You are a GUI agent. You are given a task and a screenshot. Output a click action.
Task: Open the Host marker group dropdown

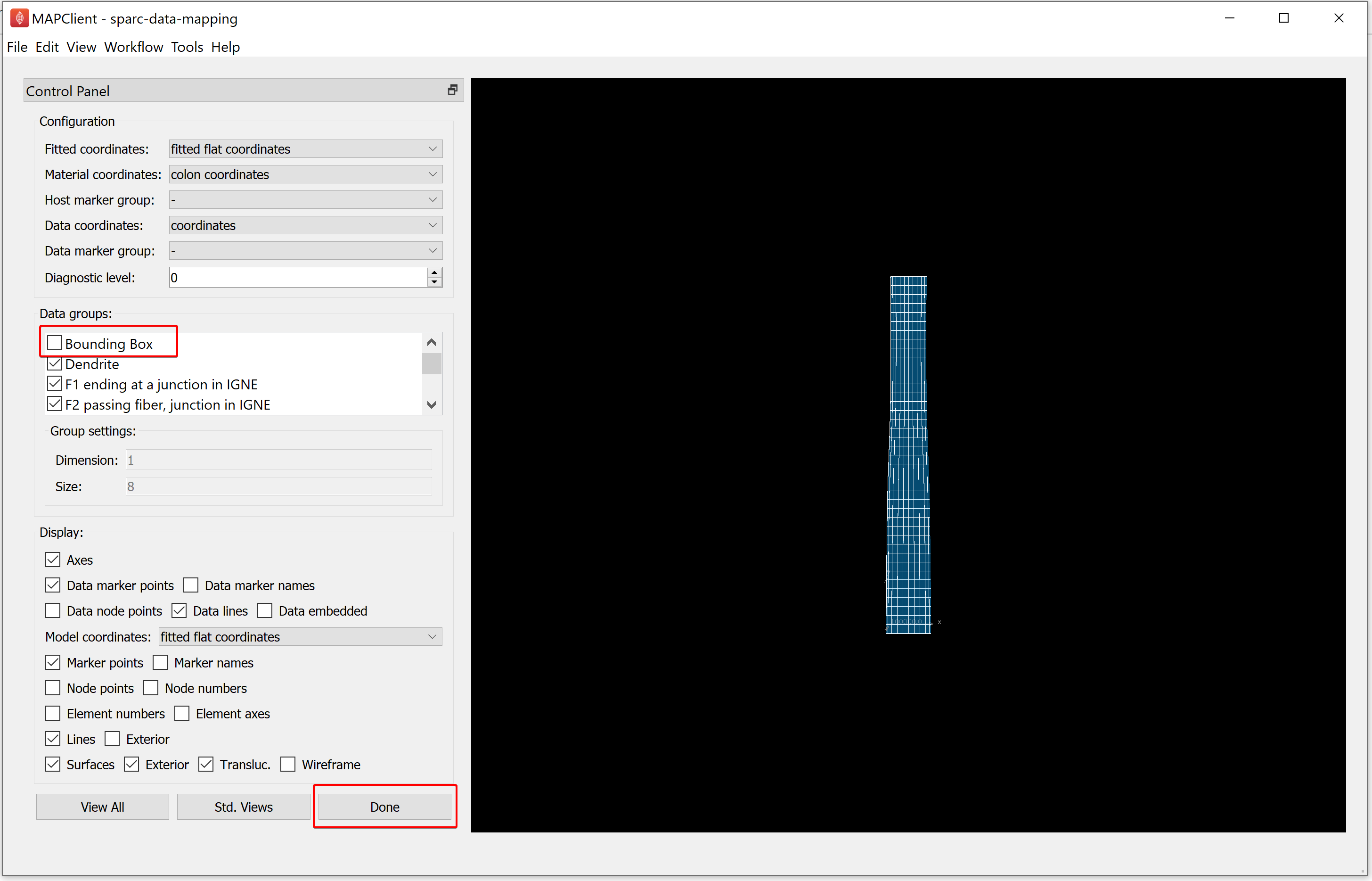coord(305,200)
